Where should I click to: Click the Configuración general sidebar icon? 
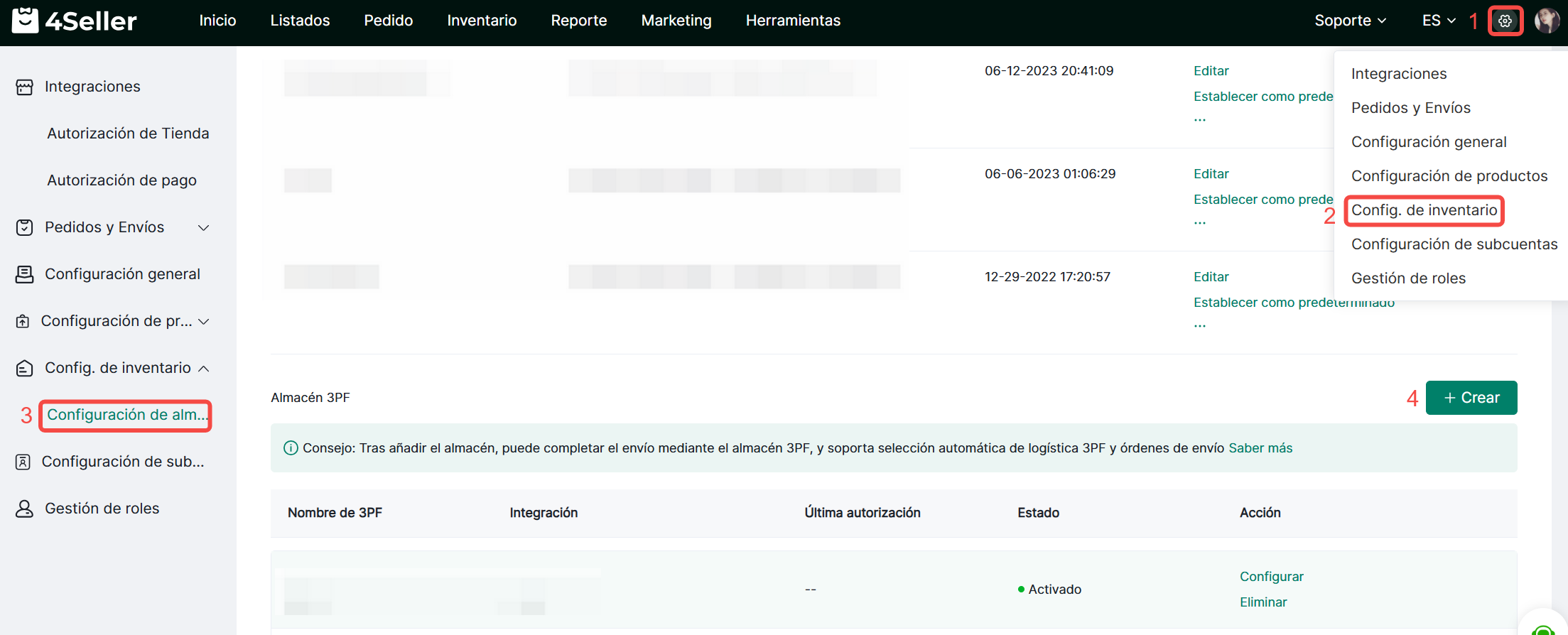[25, 274]
